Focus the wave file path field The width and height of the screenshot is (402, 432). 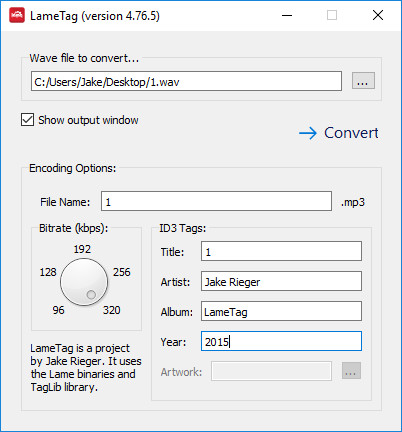[186, 81]
